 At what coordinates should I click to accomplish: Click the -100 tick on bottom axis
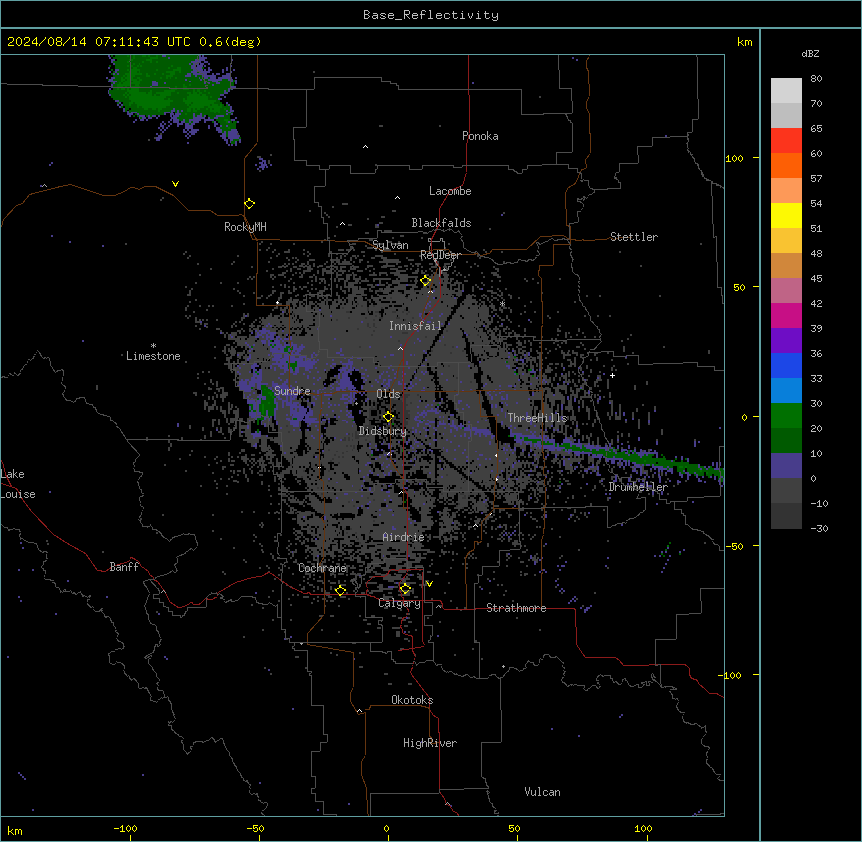pyautogui.click(x=126, y=829)
